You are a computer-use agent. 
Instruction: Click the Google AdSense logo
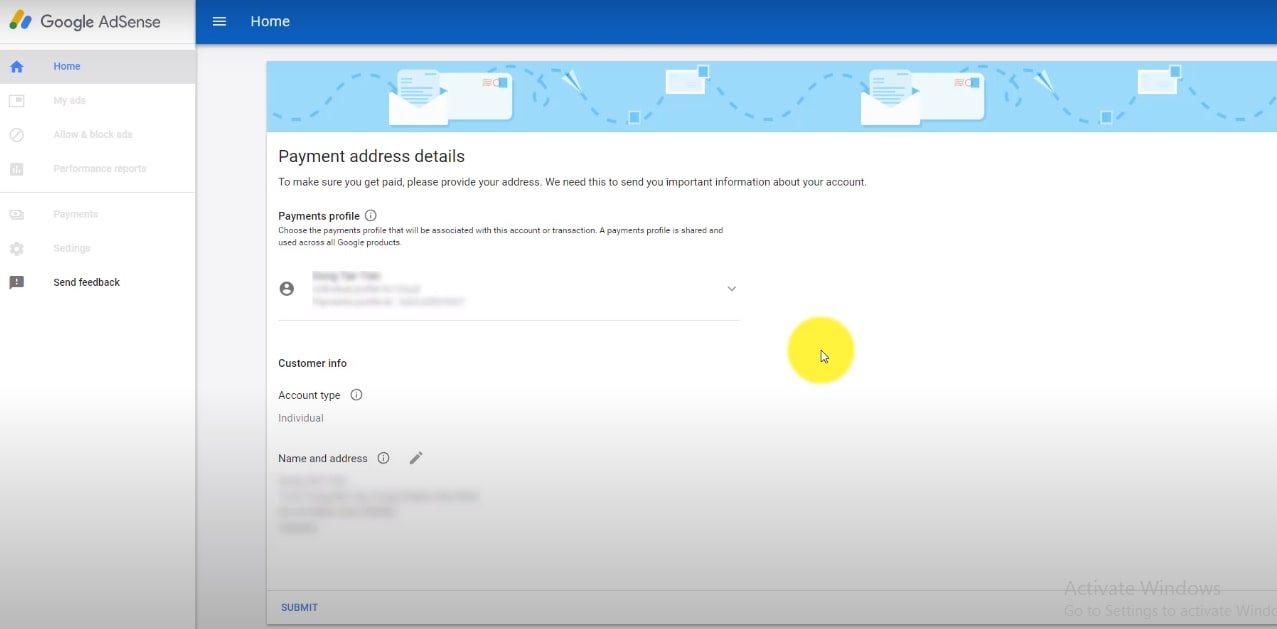coord(85,21)
